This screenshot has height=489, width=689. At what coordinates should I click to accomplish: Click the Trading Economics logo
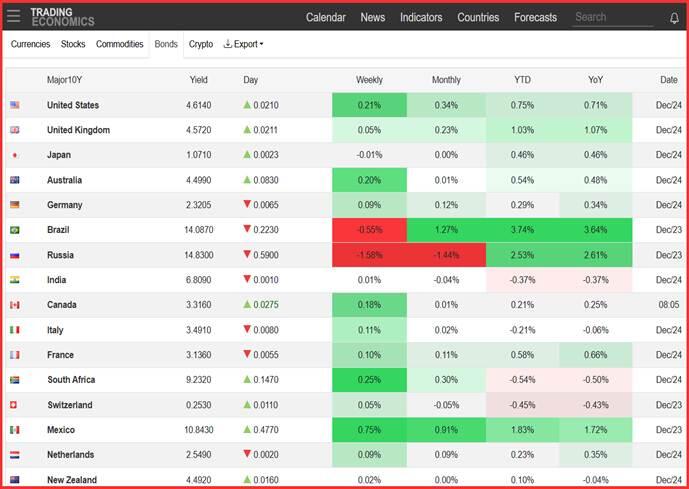tap(62, 17)
